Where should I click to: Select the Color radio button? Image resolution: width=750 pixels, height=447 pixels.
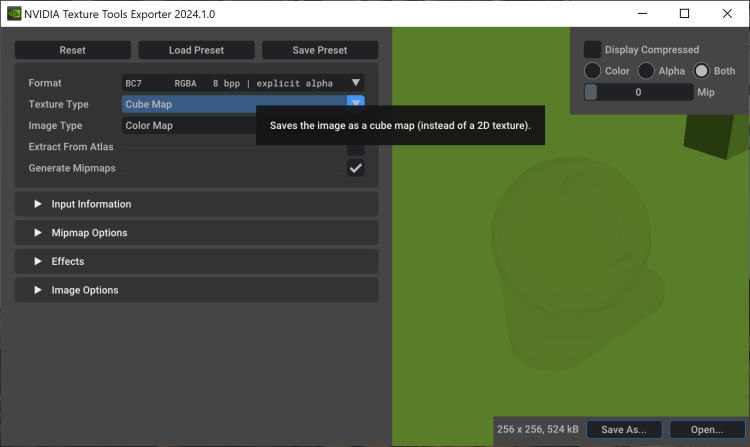[592, 71]
